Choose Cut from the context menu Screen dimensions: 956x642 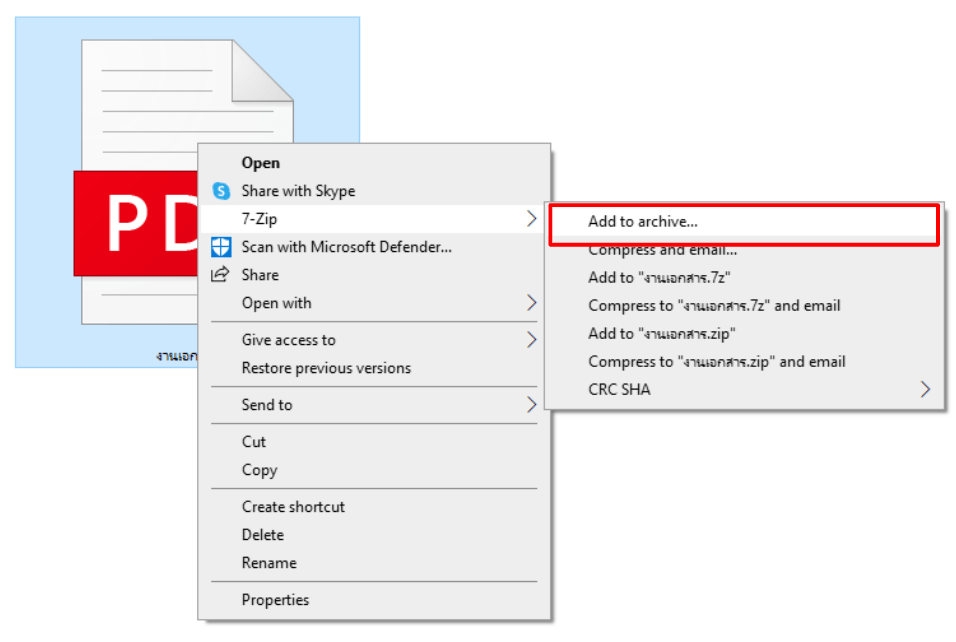click(374, 441)
